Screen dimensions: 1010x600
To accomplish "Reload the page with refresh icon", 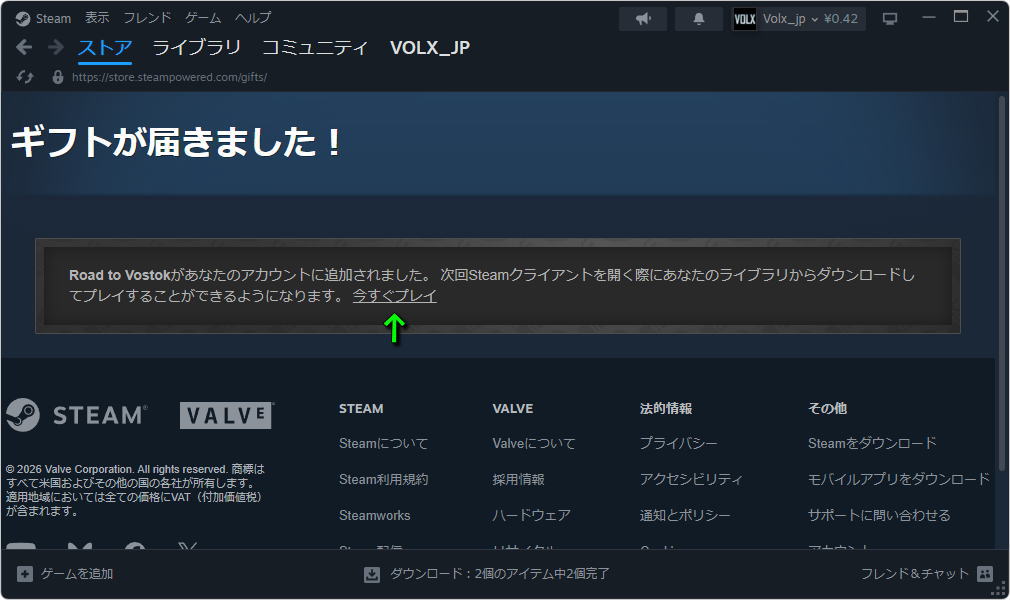I will pos(26,77).
